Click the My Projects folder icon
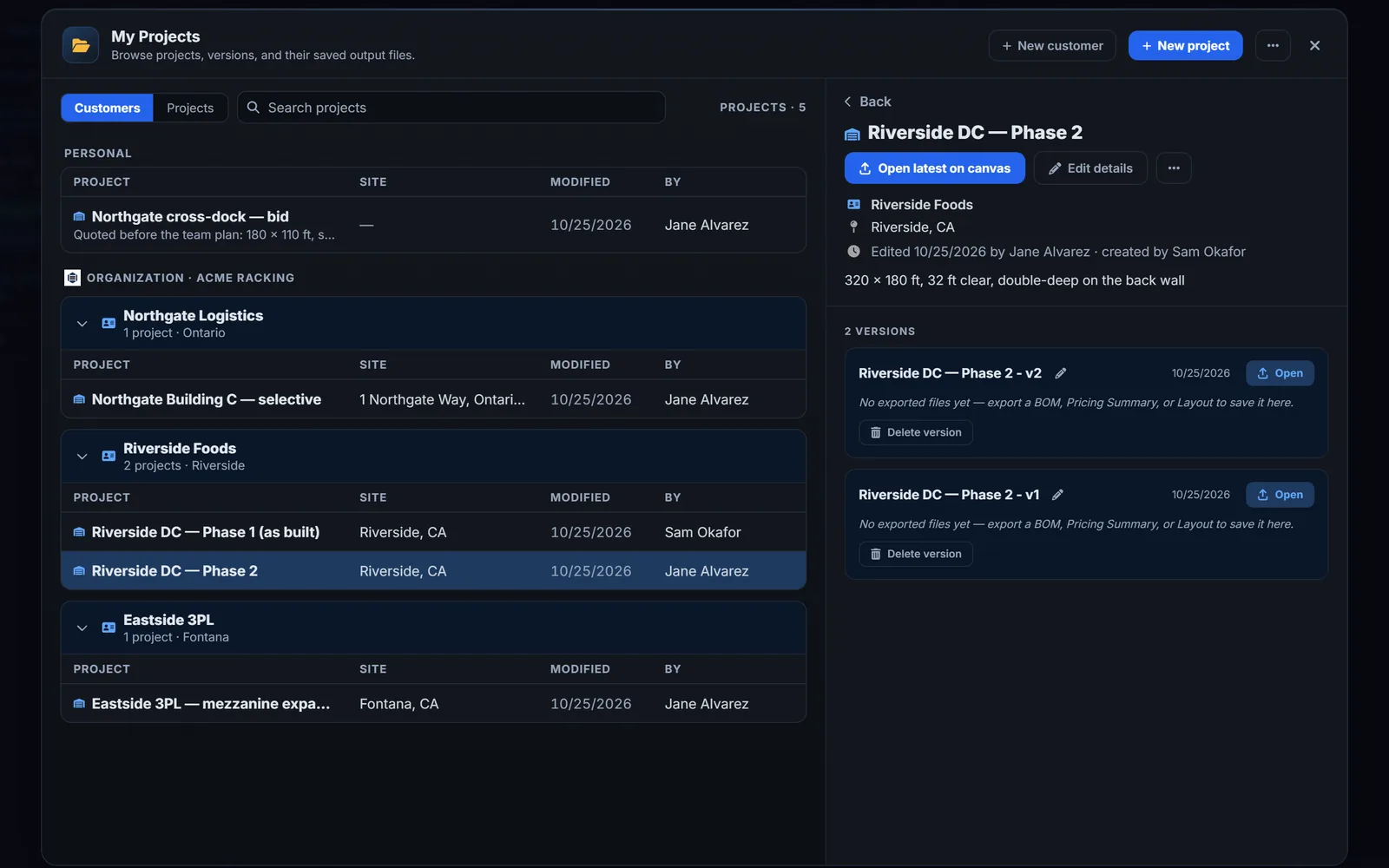Viewport: 1389px width, 868px height. [81, 45]
